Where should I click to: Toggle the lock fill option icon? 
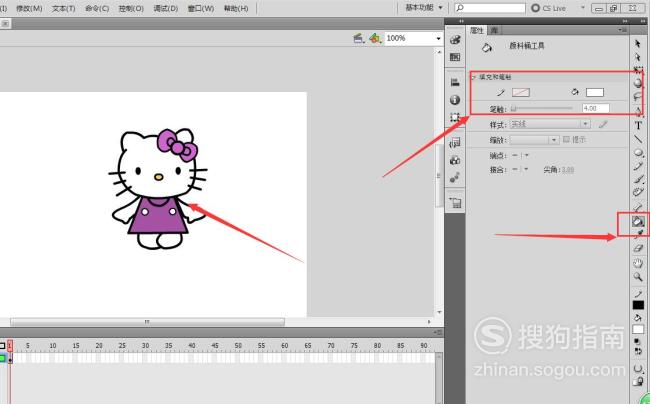coord(638,382)
